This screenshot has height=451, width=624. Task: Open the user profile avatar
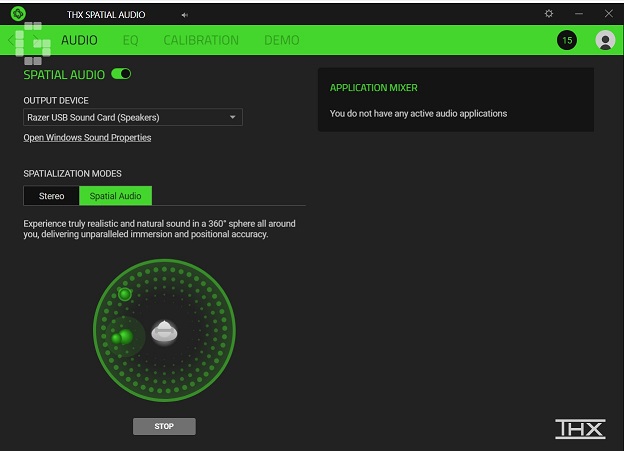tap(605, 40)
